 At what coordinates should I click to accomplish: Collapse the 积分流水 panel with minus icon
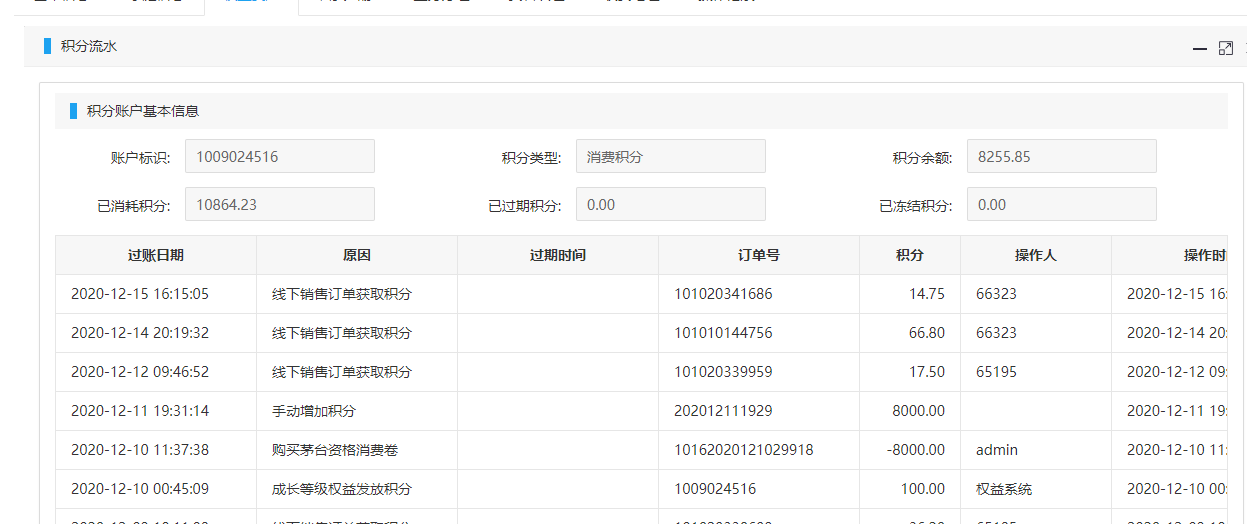1200,48
